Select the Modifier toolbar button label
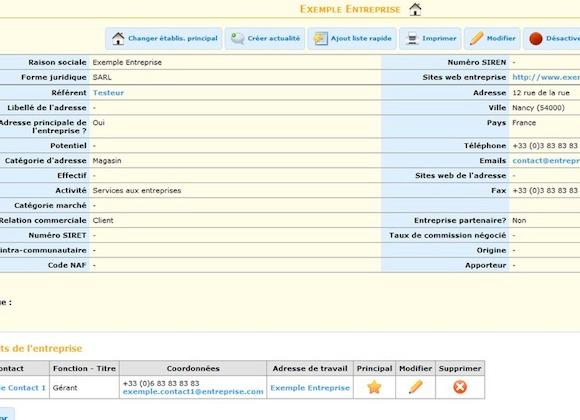 click(x=501, y=38)
